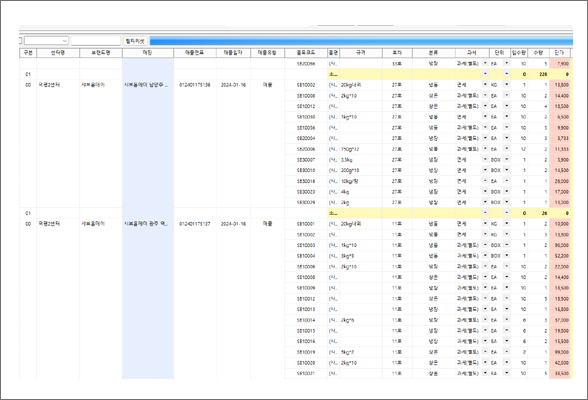Open tax dropdown in the S820066 row
The width and height of the screenshot is (588, 400).
(485, 63)
